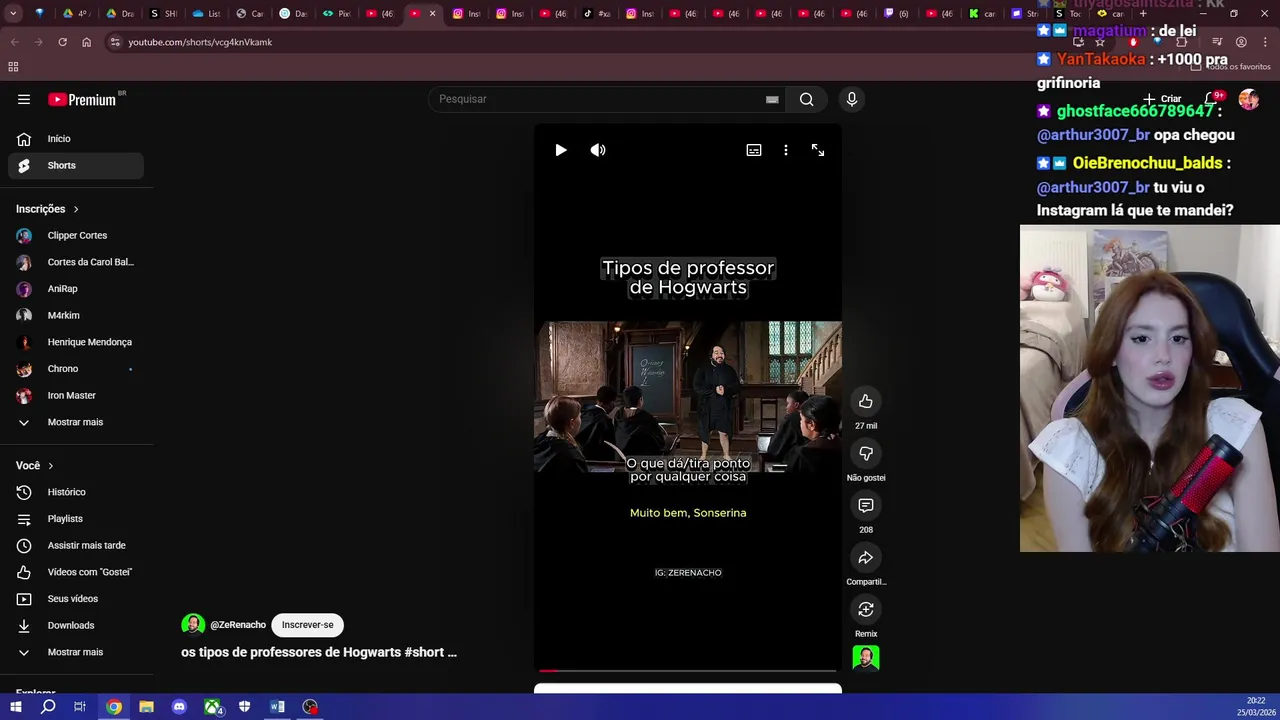Open Chrono subscription channel
The image size is (1280, 720).
click(76, 369)
